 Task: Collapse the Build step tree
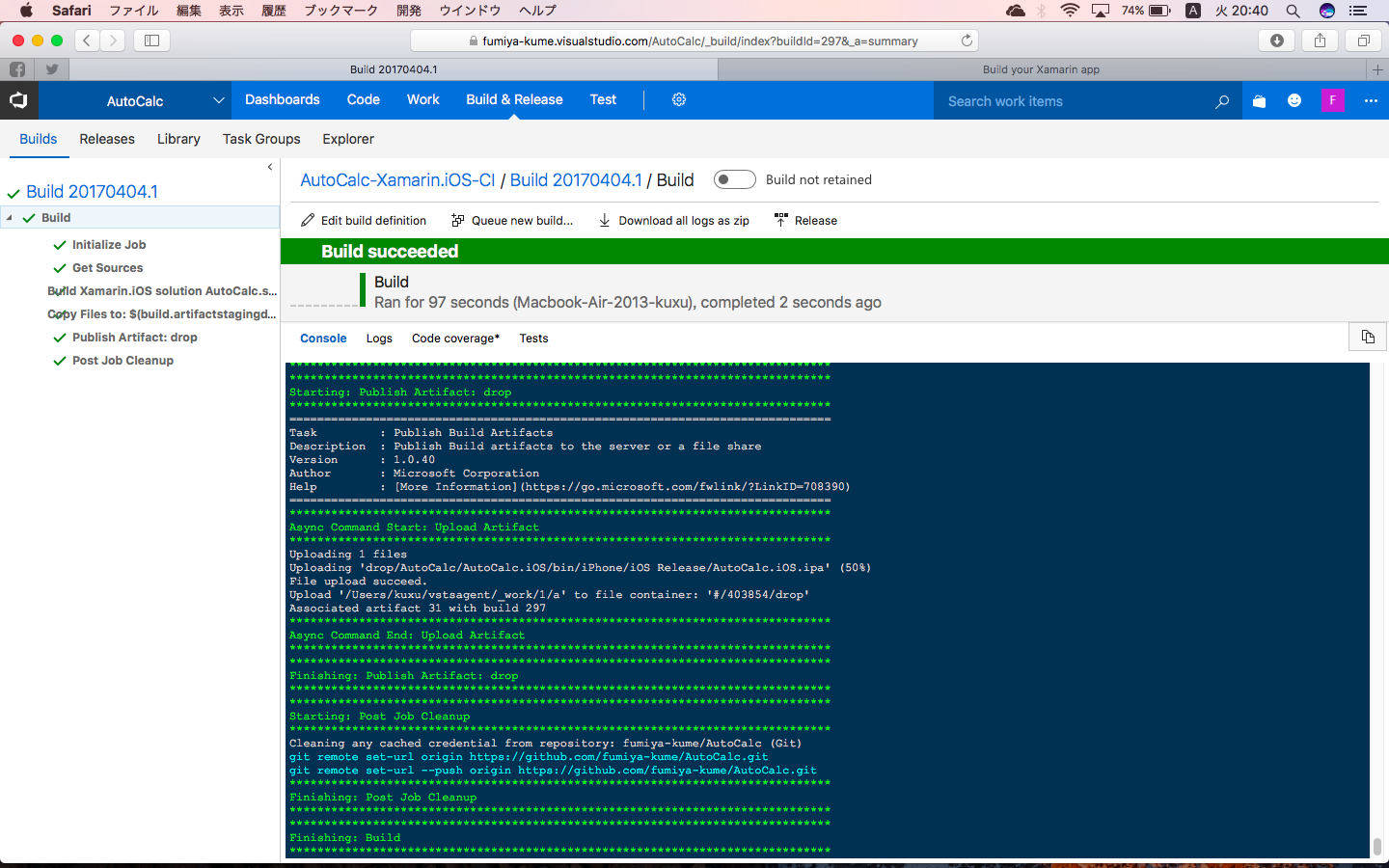coord(11,217)
